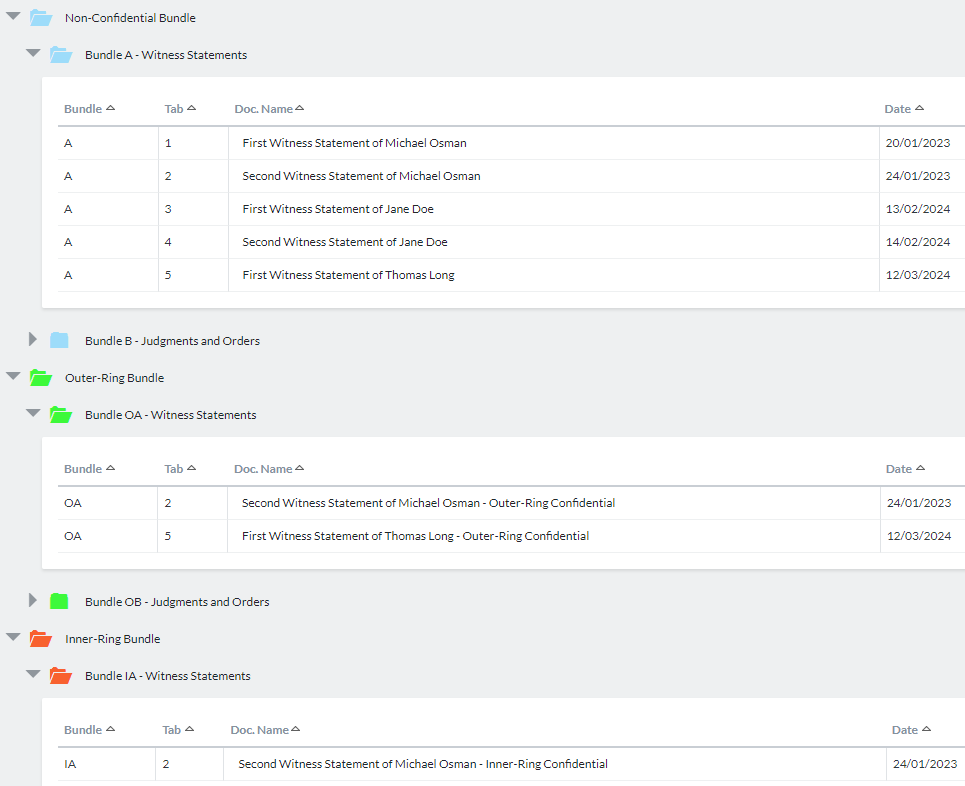Open Thomas Long Outer-Ring Confidential statement
This screenshot has height=786, width=965.
point(415,536)
